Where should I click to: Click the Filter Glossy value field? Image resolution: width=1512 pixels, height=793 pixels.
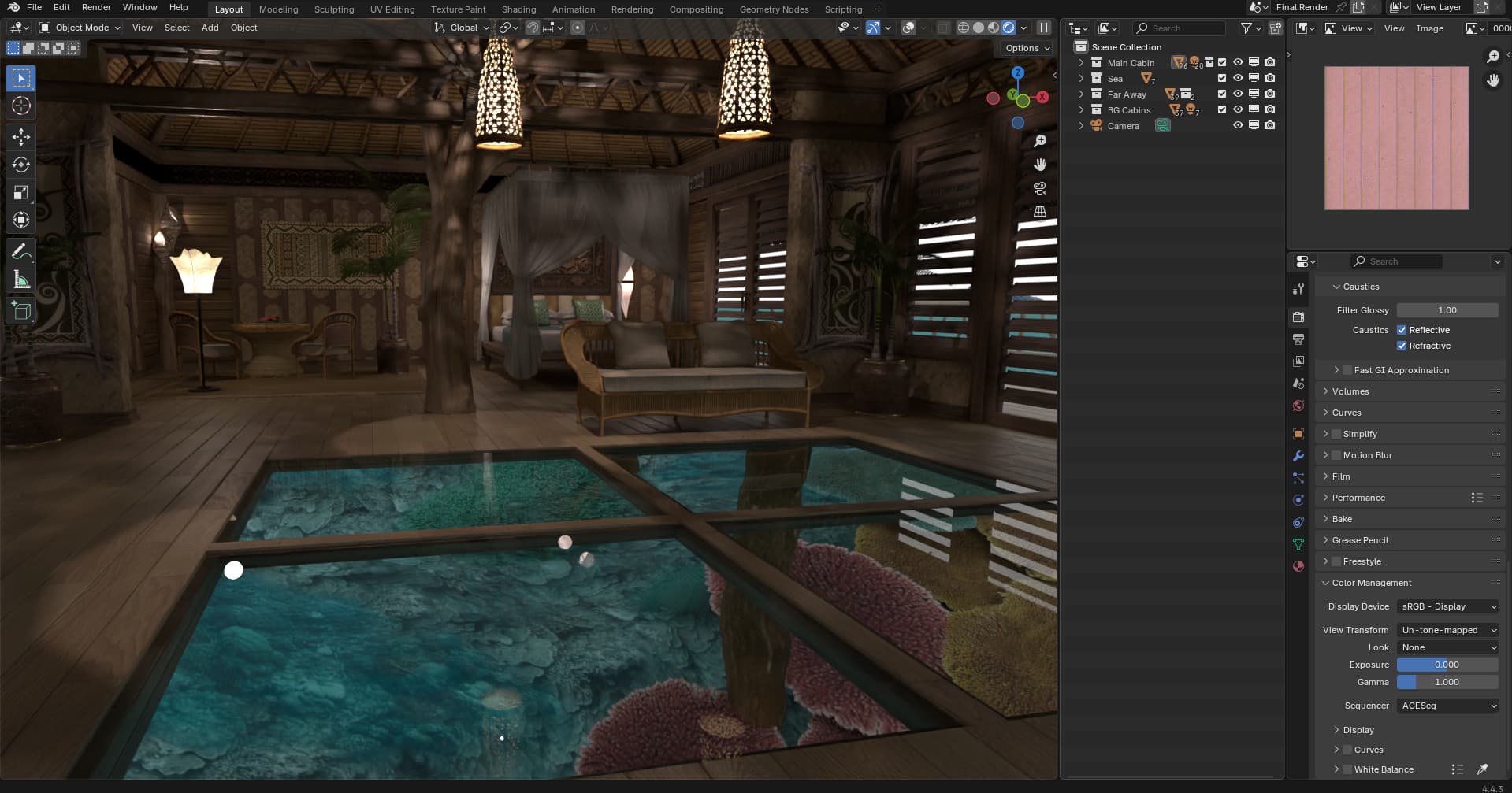click(x=1447, y=310)
